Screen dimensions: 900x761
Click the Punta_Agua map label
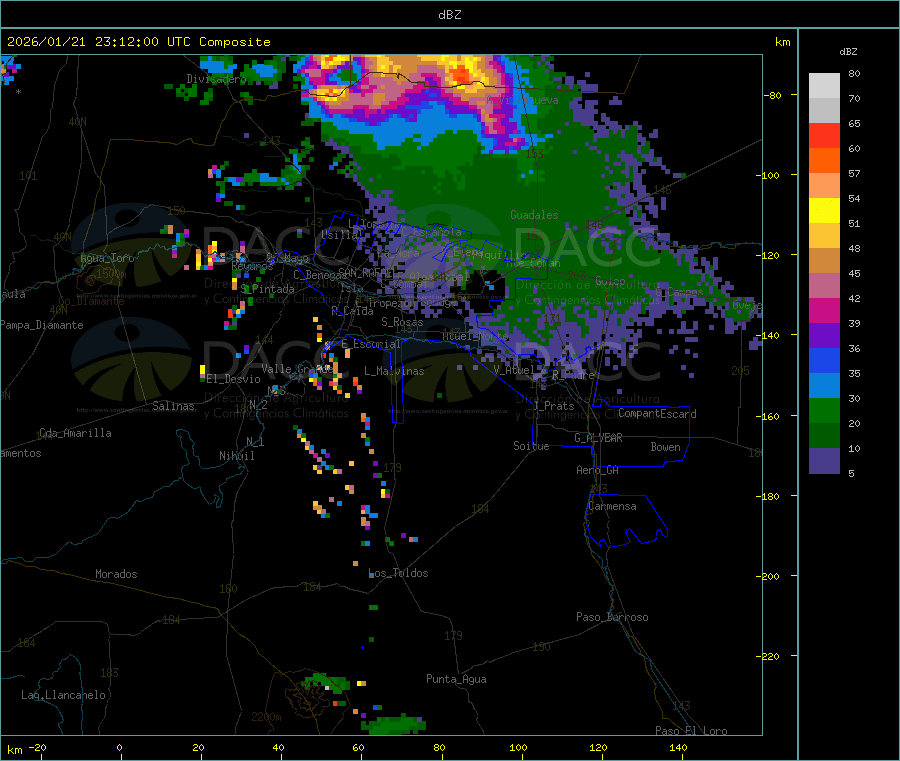(456, 679)
